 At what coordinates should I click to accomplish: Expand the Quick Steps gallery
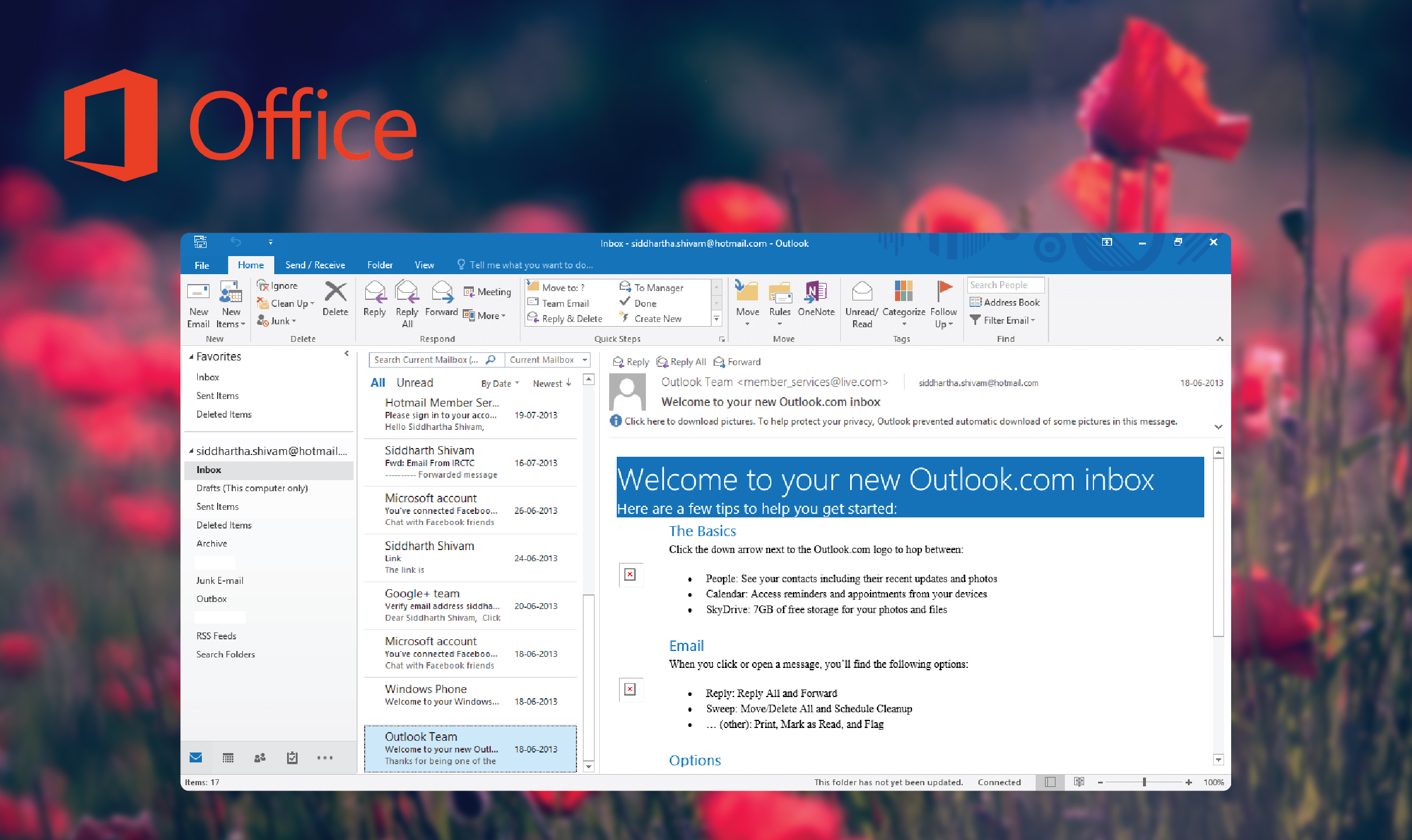(x=717, y=319)
